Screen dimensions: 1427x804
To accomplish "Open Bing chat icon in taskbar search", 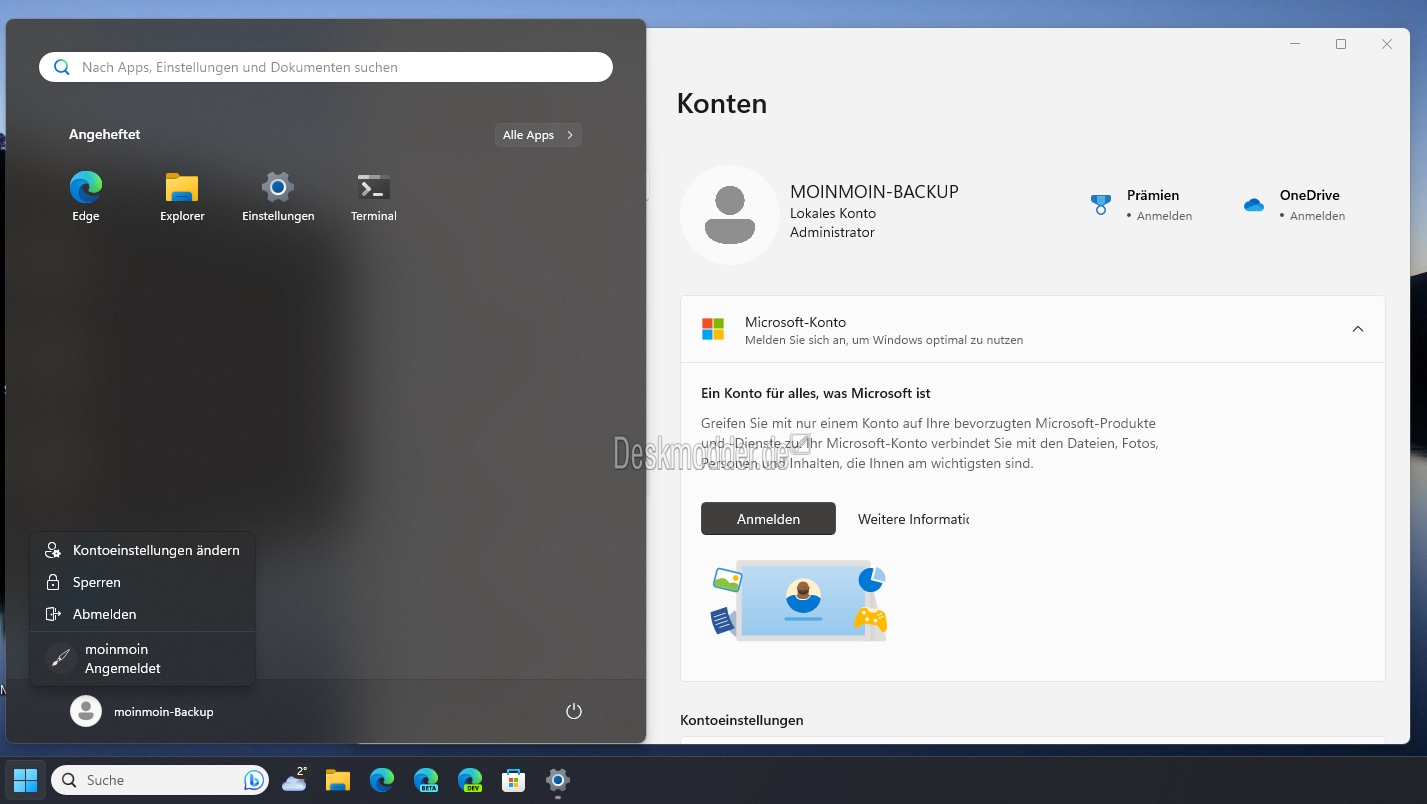I will tap(254, 780).
